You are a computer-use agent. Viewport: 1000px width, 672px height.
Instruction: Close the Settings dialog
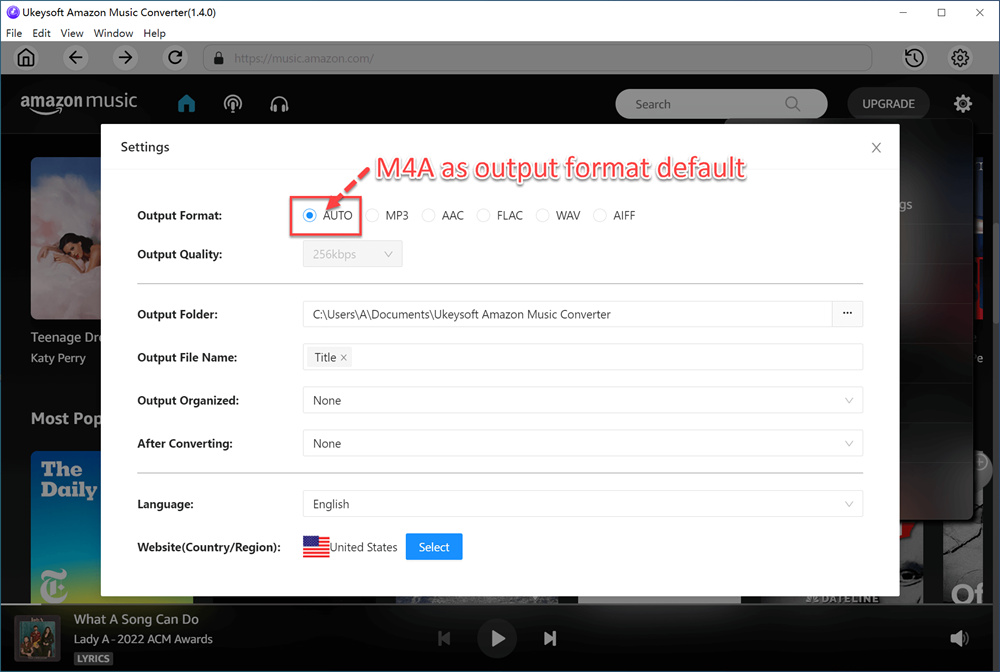click(876, 148)
